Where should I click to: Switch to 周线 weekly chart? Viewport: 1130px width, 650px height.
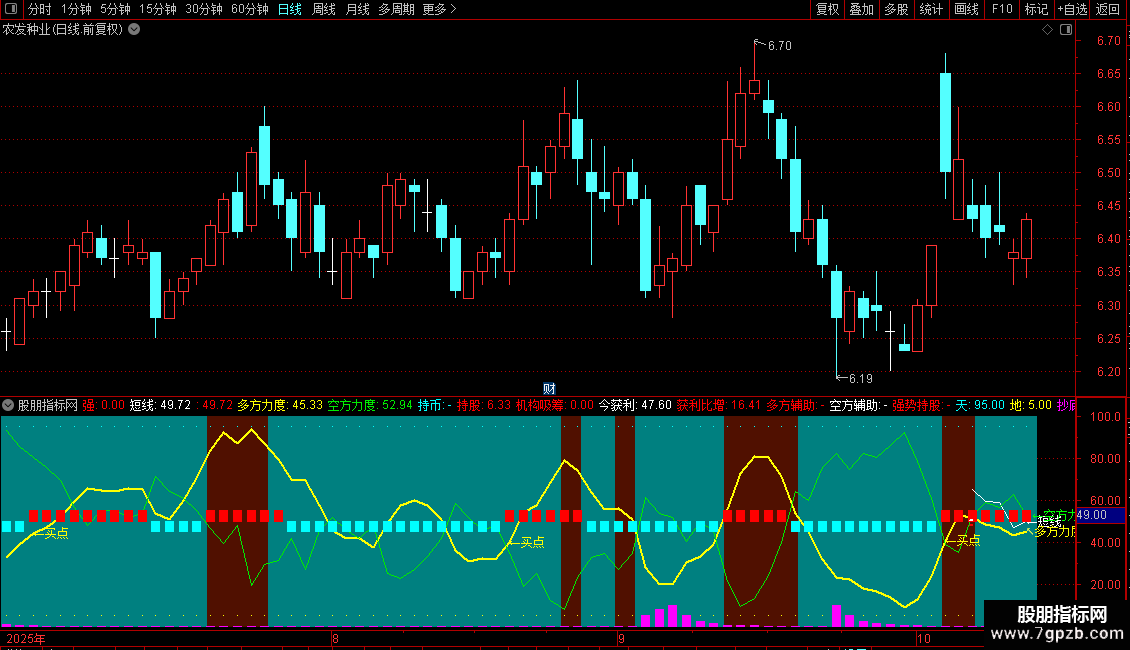click(x=324, y=9)
